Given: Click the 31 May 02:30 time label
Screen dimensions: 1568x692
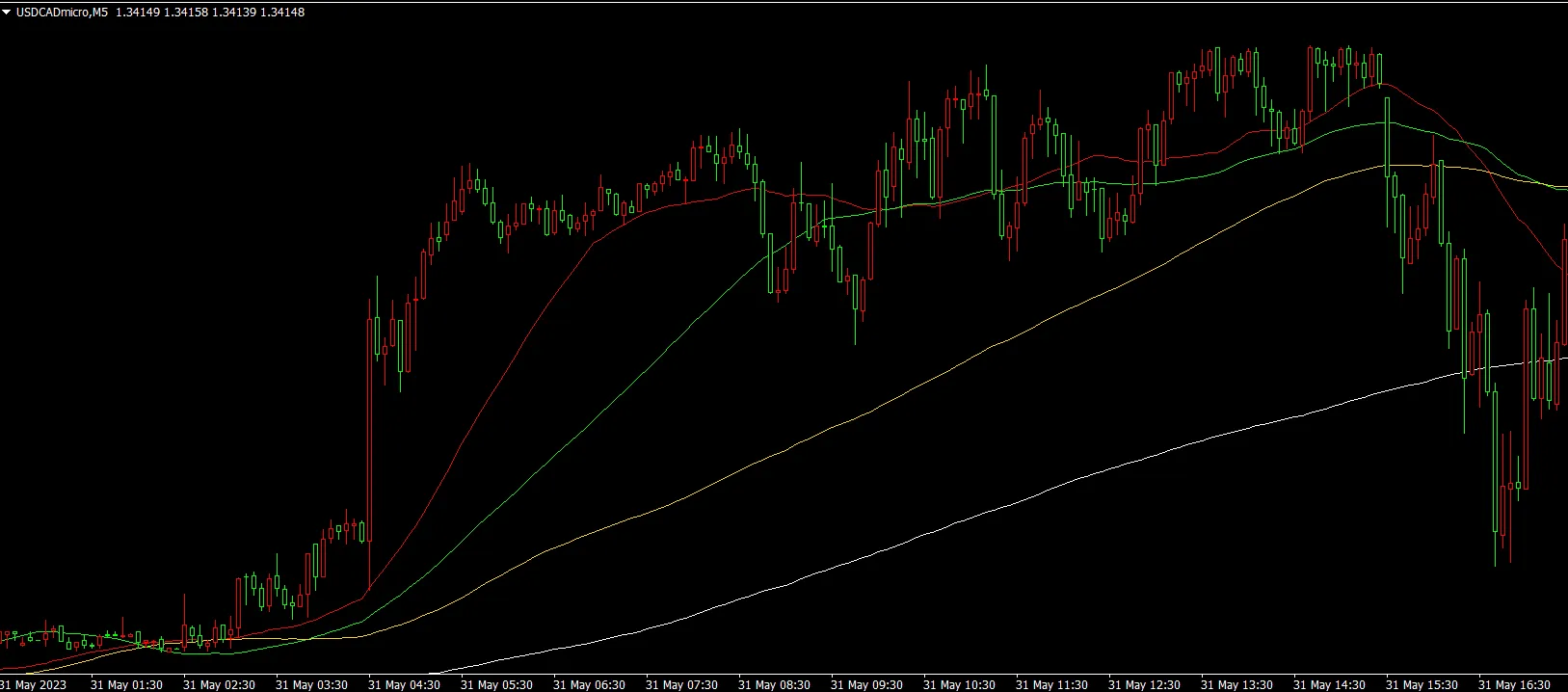Looking at the screenshot, I should pyautogui.click(x=219, y=684).
